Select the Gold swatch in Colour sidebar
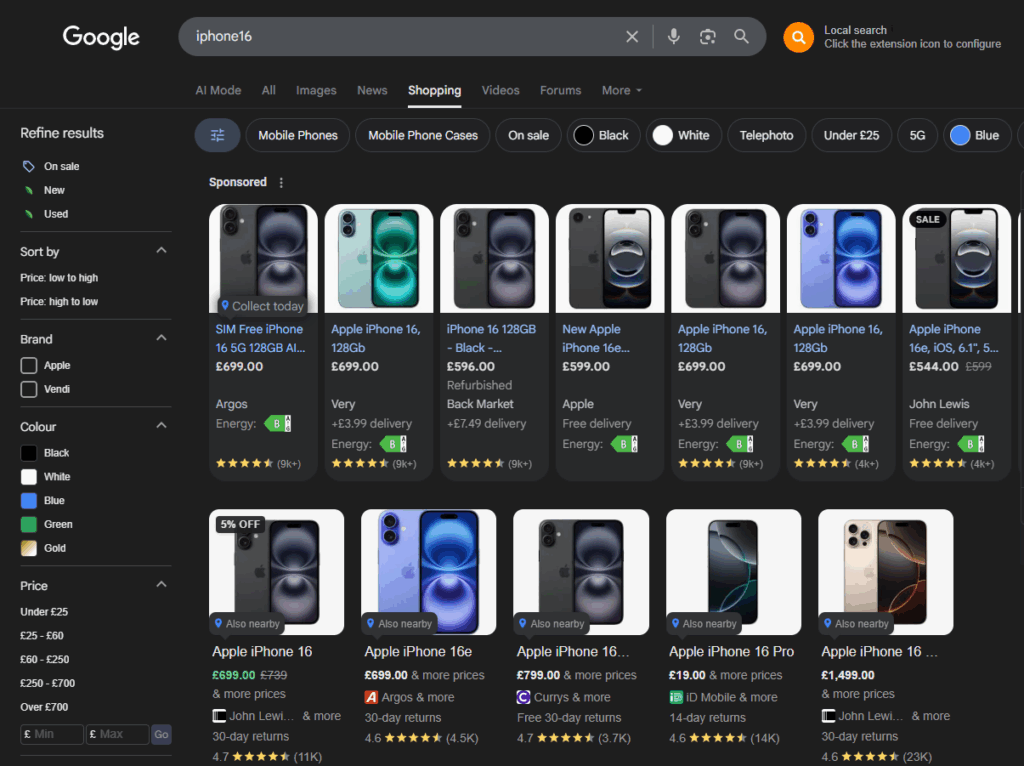 click(29, 548)
